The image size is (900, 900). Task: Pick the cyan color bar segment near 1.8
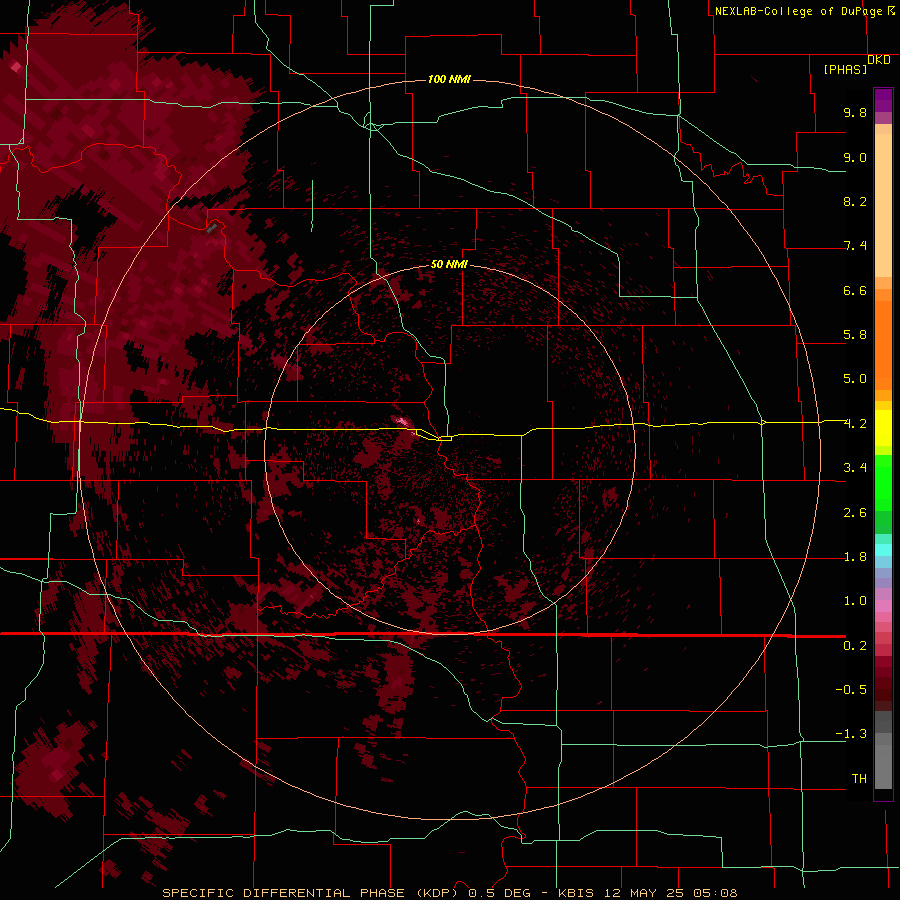(883, 550)
